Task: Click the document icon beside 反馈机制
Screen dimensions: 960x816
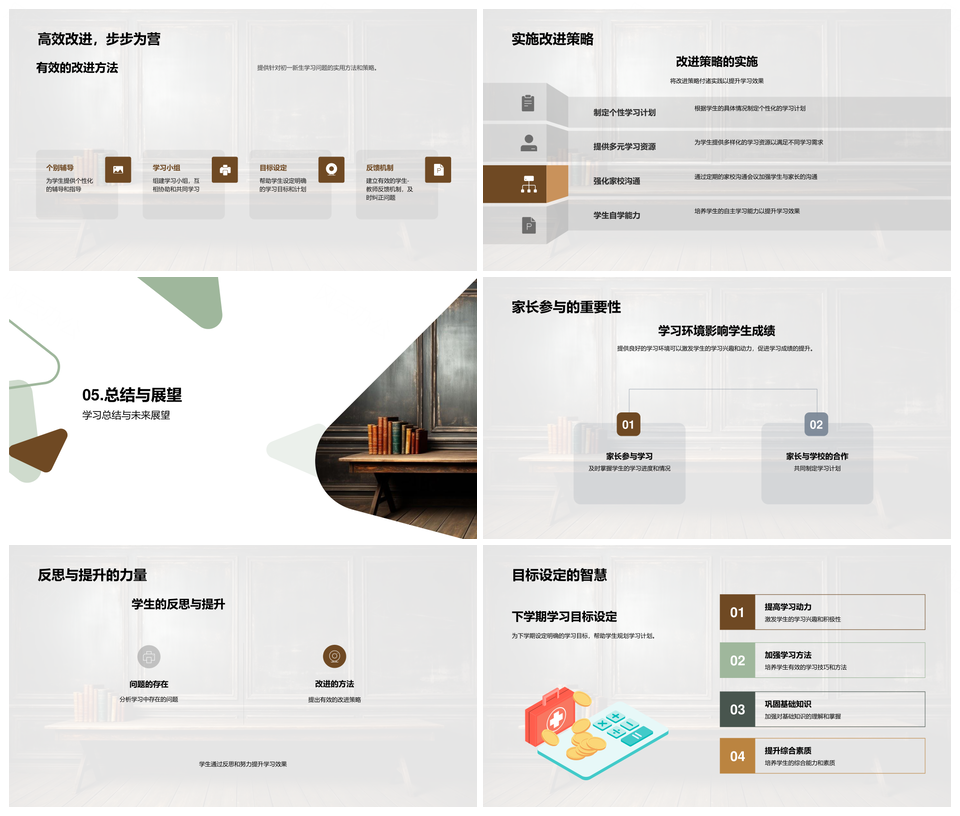Action: click(x=438, y=170)
